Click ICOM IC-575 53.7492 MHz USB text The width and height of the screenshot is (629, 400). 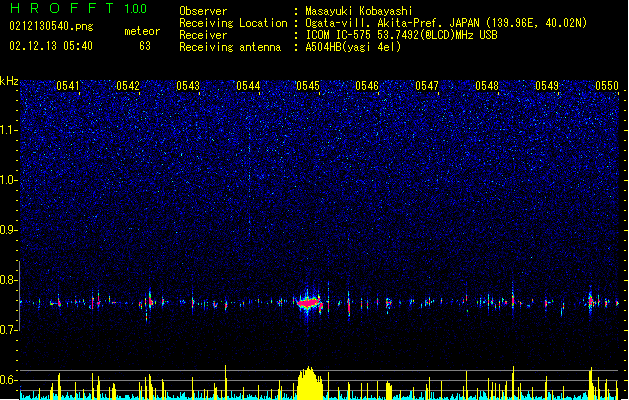point(401,35)
